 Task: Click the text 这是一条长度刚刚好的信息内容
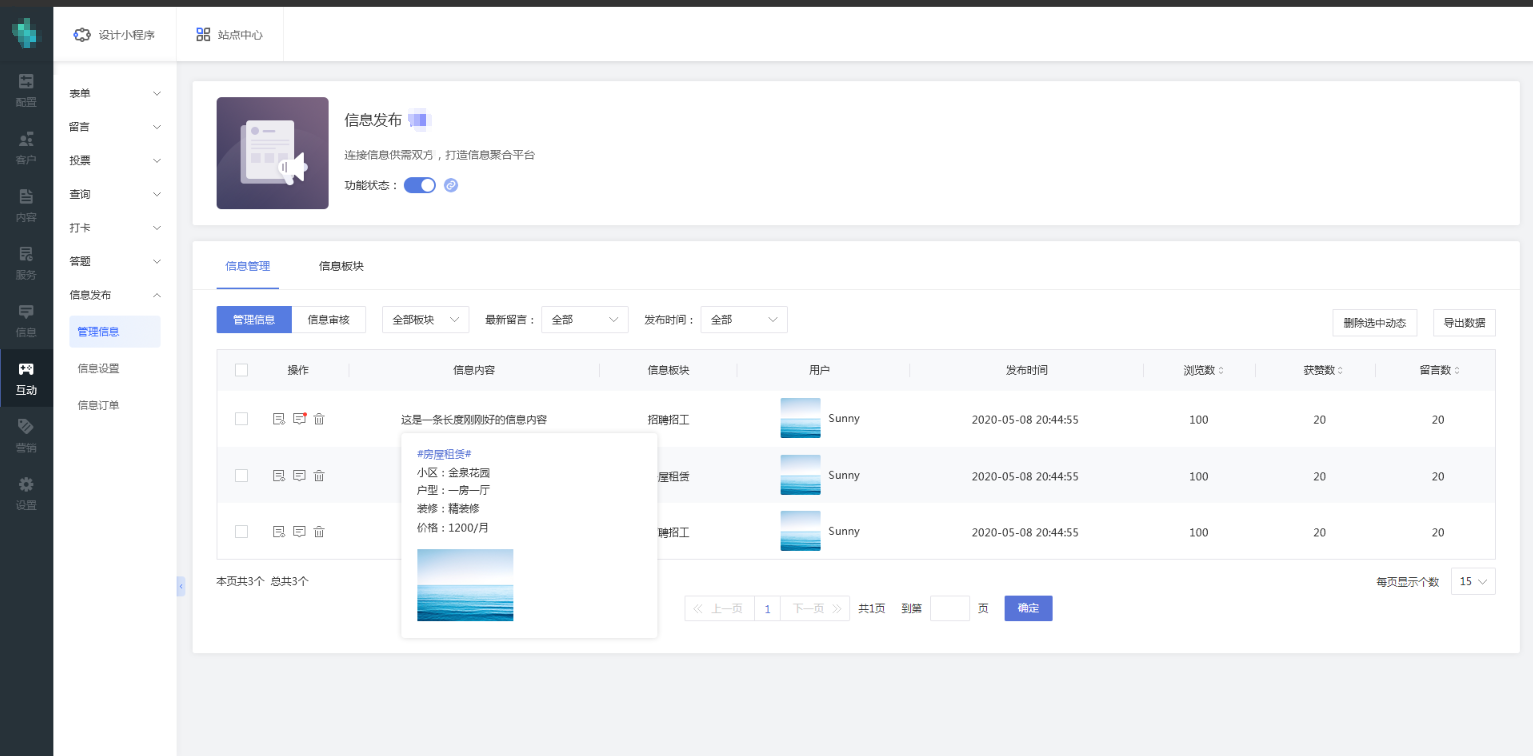click(x=474, y=420)
